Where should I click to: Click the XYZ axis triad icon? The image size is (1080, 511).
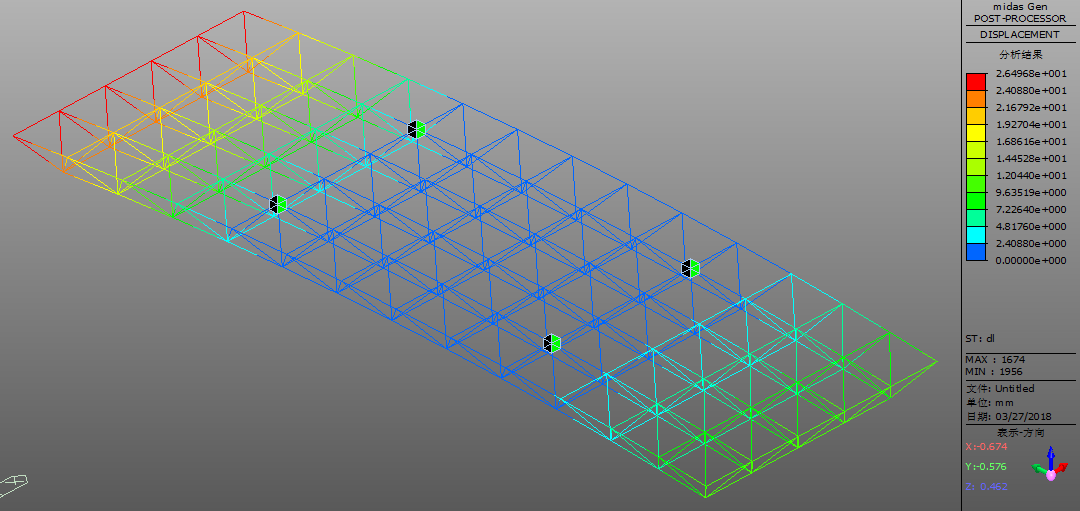click(1050, 465)
